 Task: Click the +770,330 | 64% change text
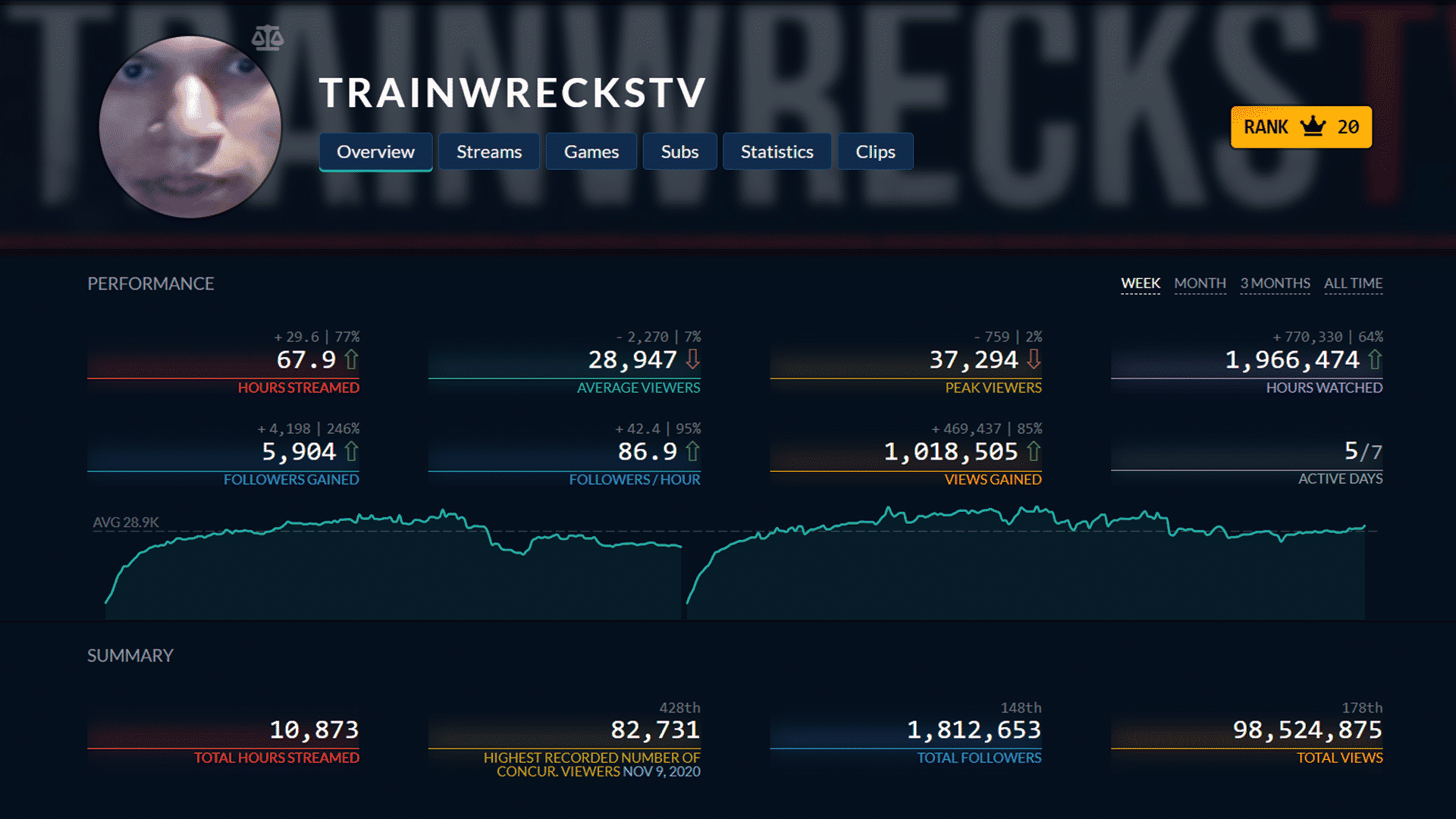pyautogui.click(x=1328, y=337)
